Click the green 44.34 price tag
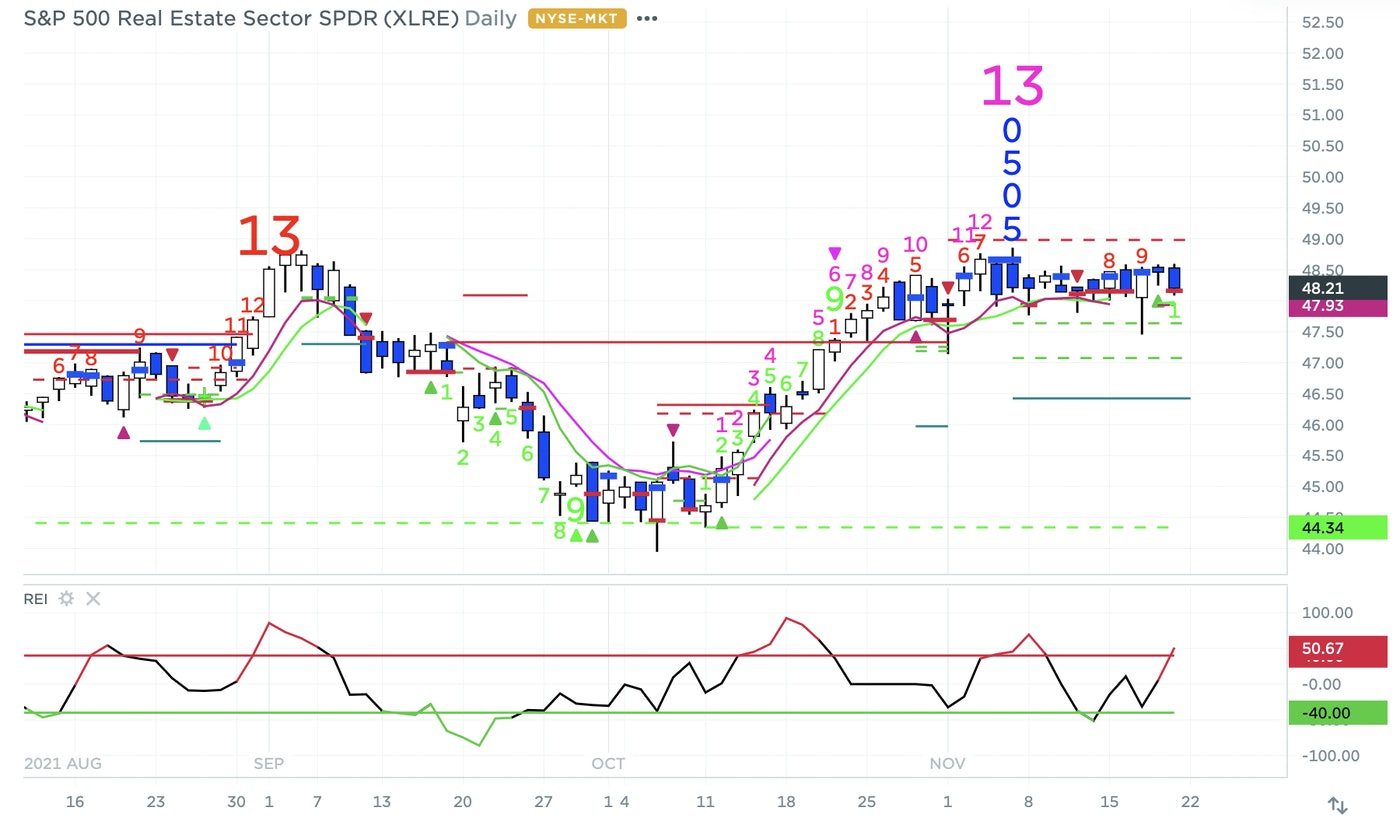The height and width of the screenshot is (818, 1400). coord(1337,527)
